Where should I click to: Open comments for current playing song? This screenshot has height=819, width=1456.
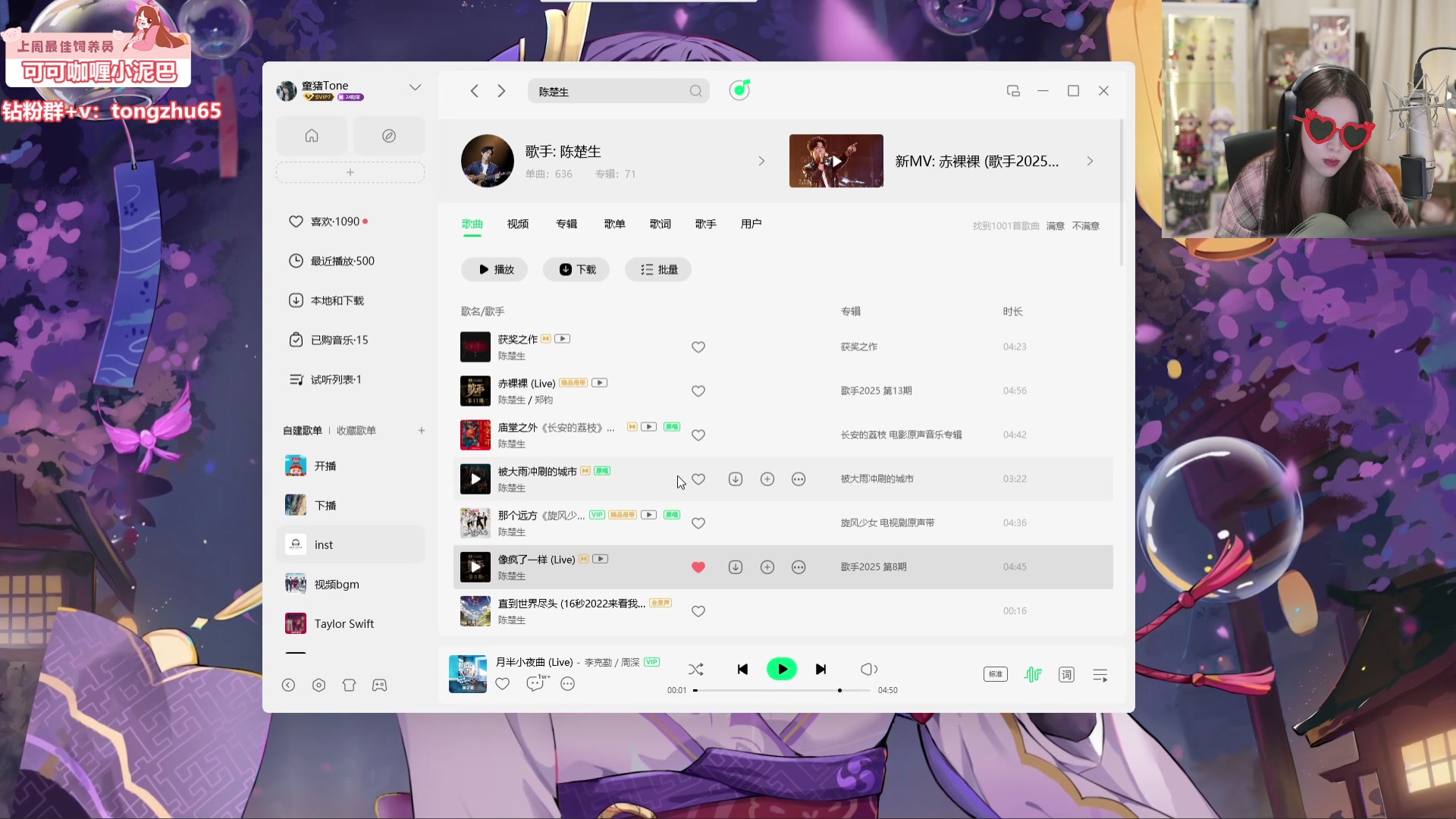click(536, 683)
